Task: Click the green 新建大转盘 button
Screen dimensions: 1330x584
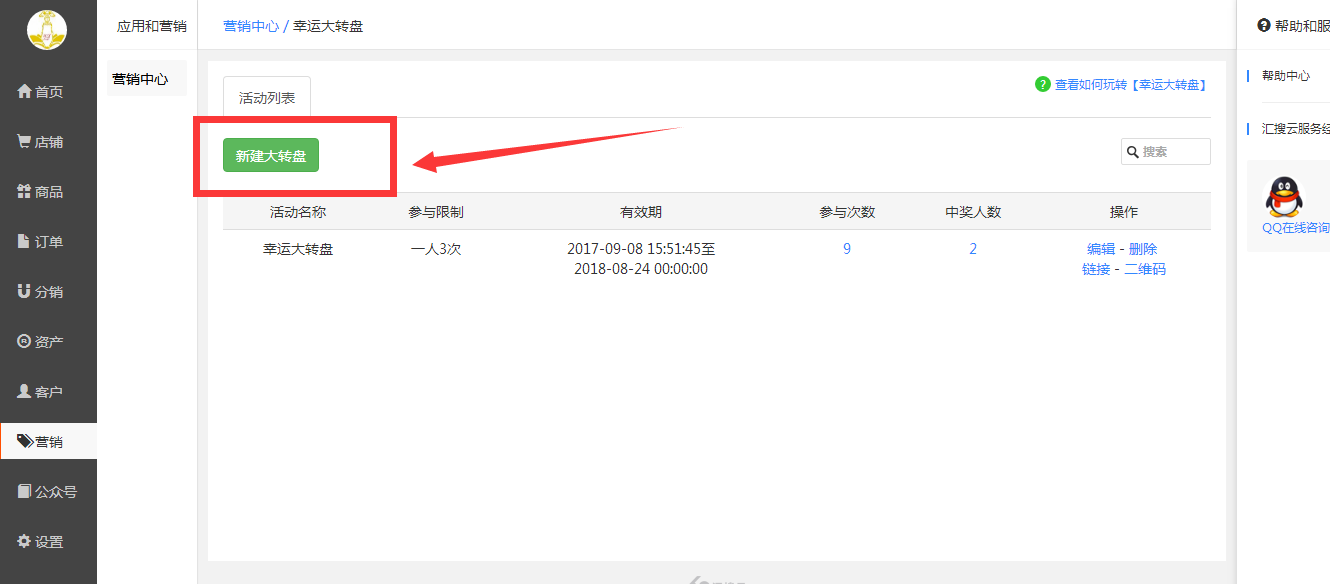Action: point(271,155)
